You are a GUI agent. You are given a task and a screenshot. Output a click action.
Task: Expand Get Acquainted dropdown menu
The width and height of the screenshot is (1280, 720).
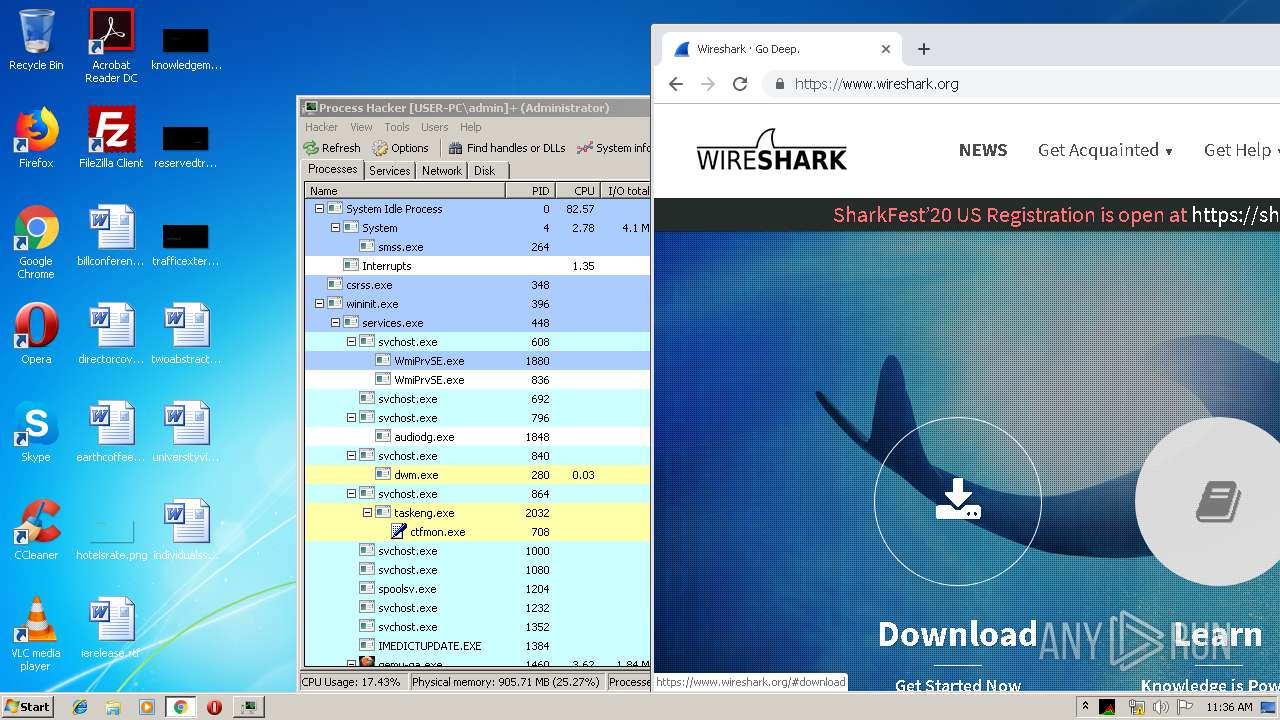point(1105,150)
